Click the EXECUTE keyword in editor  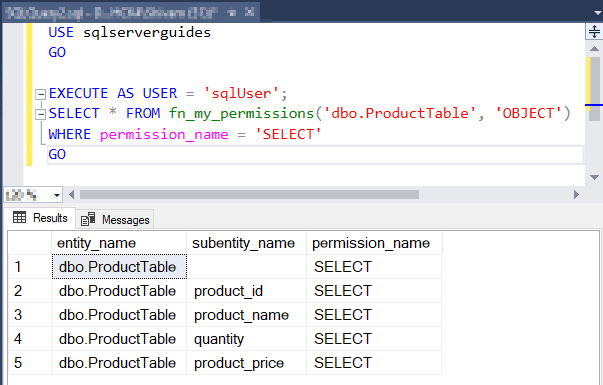click(78, 93)
